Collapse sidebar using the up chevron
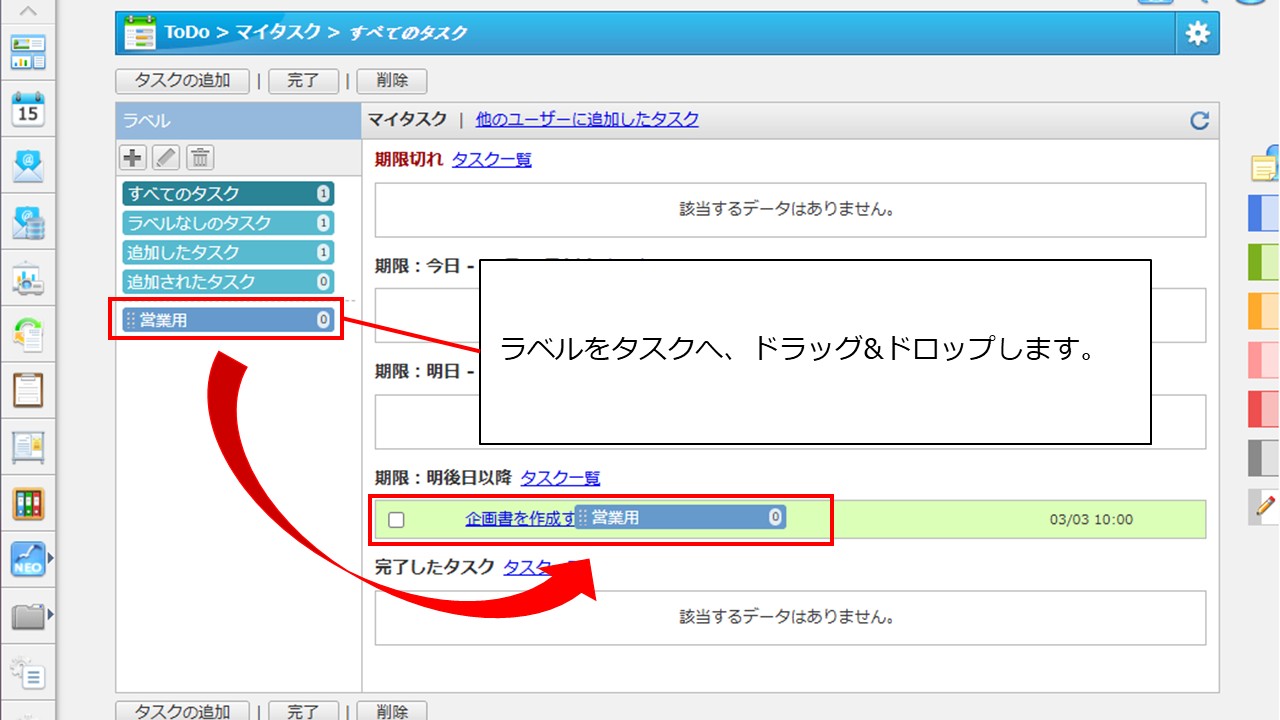This screenshot has width=1280, height=720. (x=28, y=11)
